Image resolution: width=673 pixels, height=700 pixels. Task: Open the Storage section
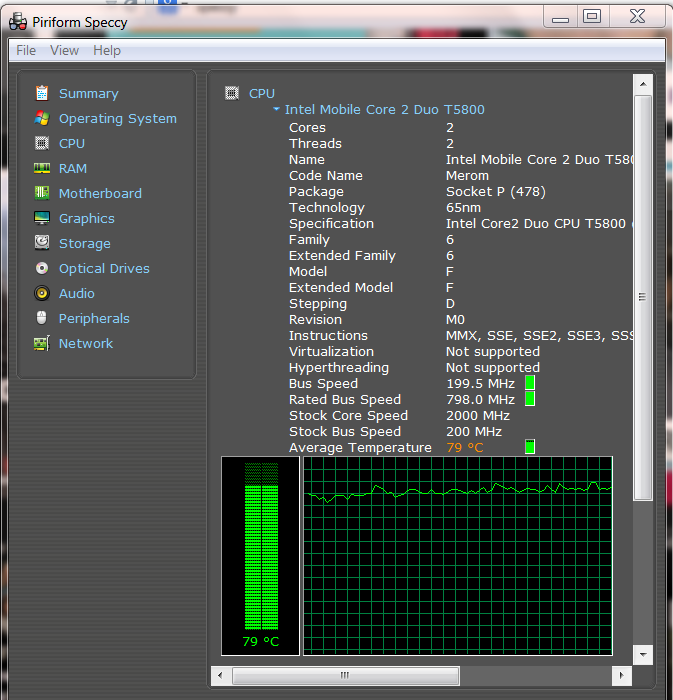click(x=85, y=244)
